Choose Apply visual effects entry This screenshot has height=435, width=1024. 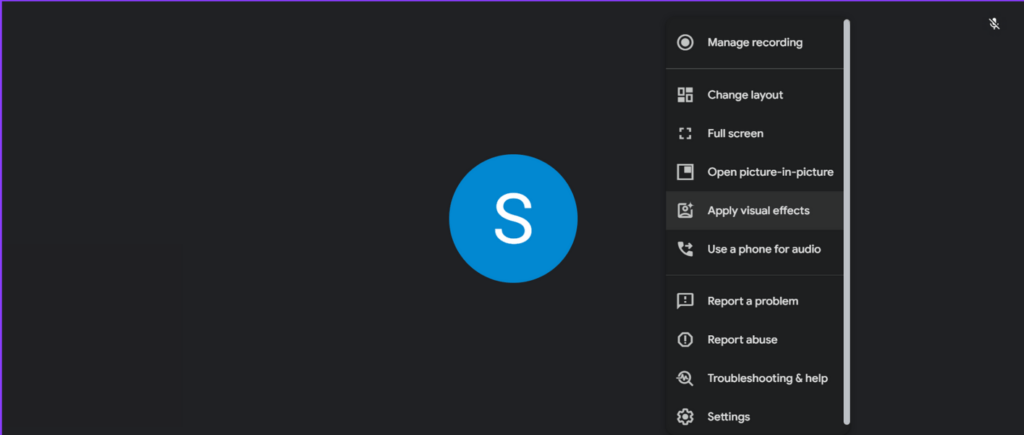tap(754, 210)
